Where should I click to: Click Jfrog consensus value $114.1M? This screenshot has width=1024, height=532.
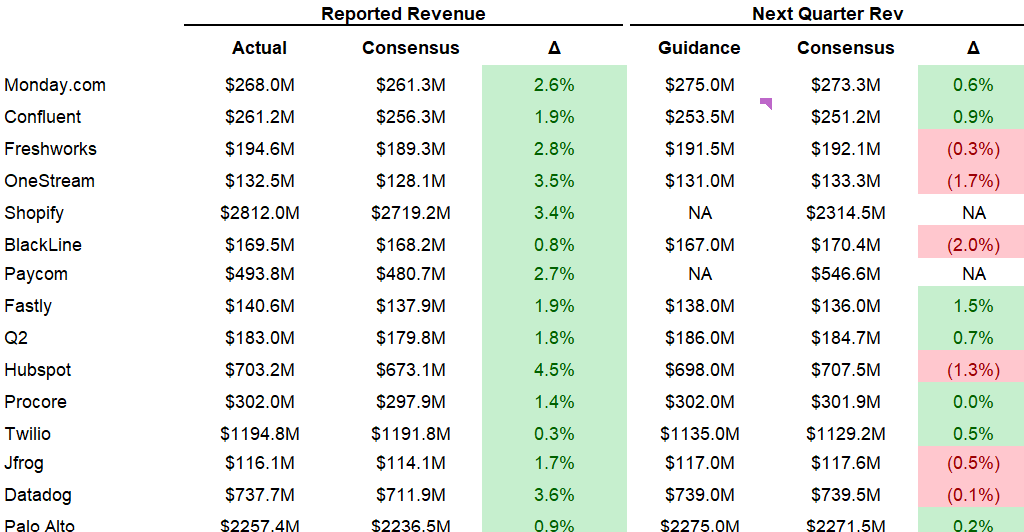[x=411, y=463]
